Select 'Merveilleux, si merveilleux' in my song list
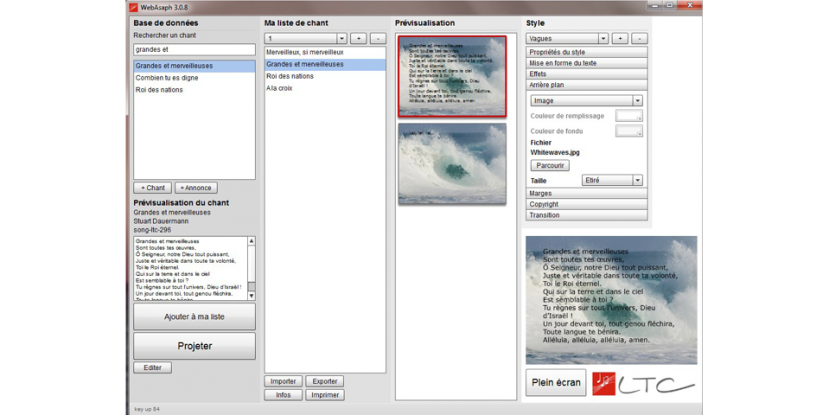 point(325,52)
